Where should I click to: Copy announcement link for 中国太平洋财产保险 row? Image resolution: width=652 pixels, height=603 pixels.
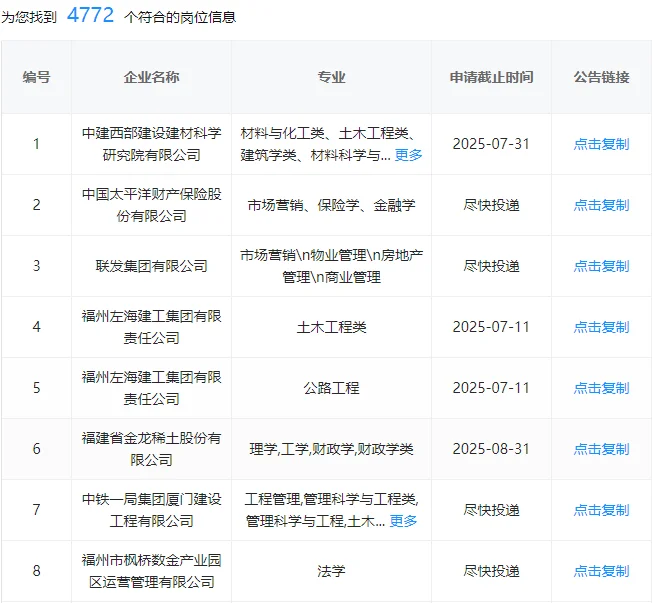click(x=601, y=205)
